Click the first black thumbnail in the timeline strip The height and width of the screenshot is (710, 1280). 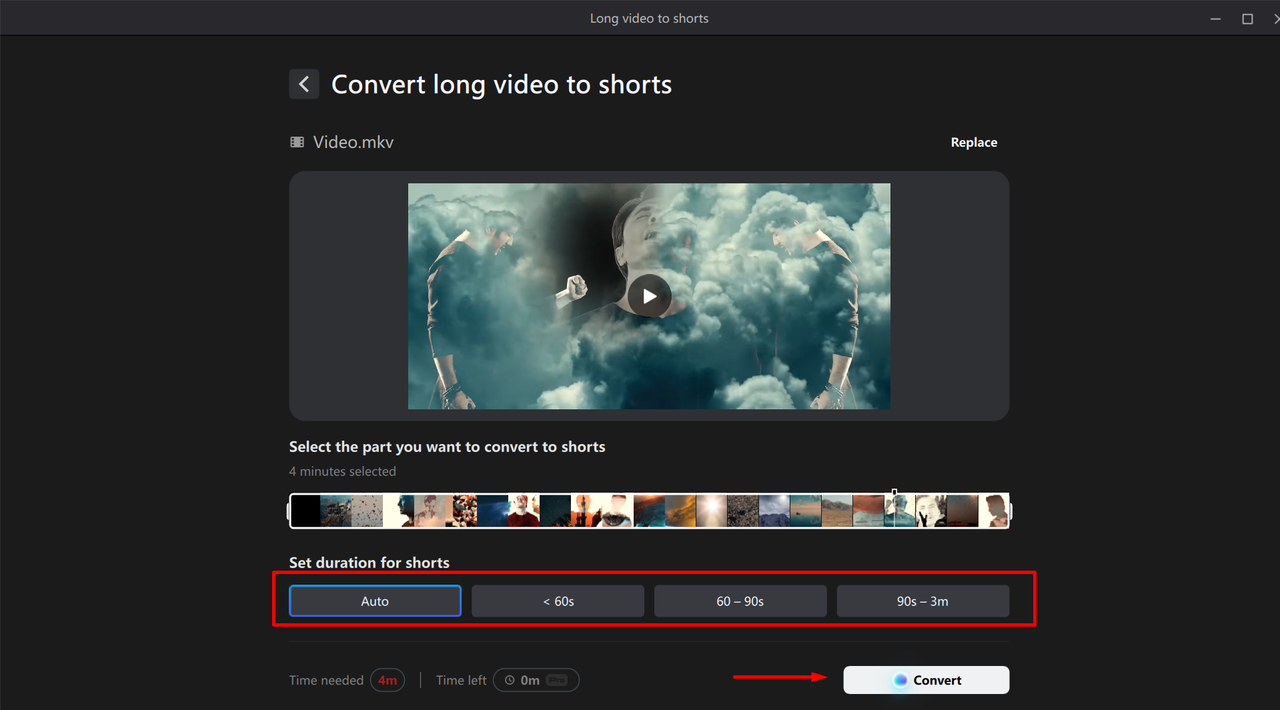pos(306,511)
